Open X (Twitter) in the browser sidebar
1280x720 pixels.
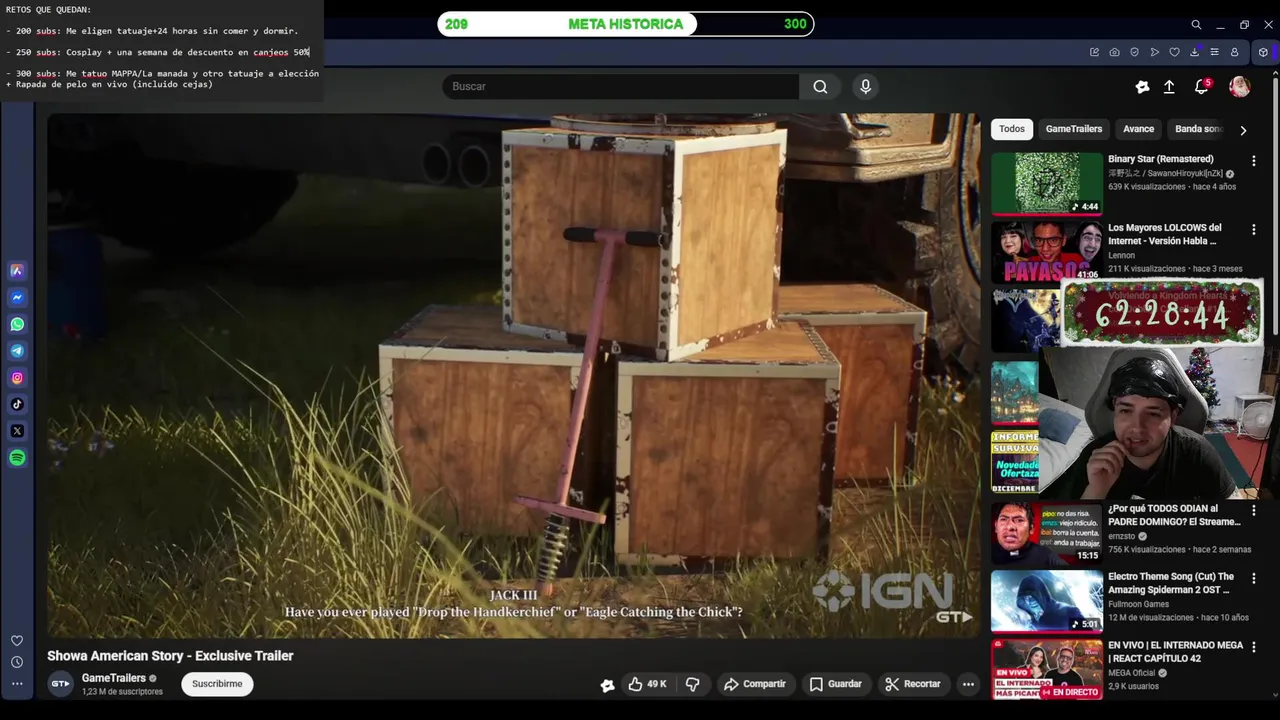(x=17, y=431)
